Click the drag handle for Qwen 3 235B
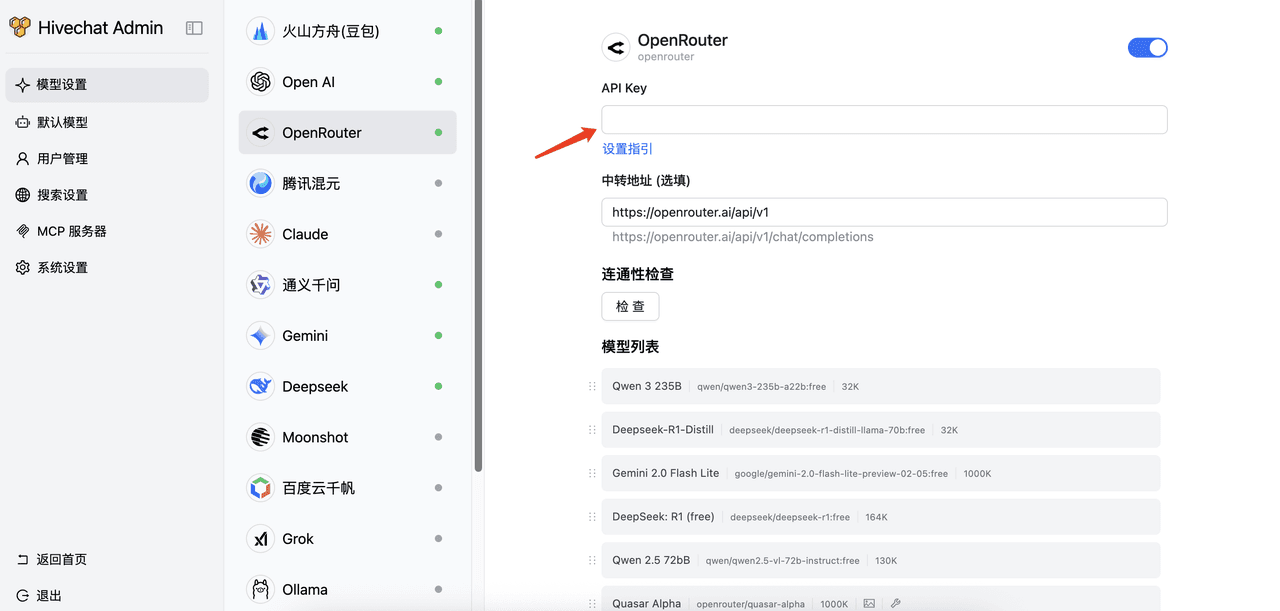 [592, 386]
